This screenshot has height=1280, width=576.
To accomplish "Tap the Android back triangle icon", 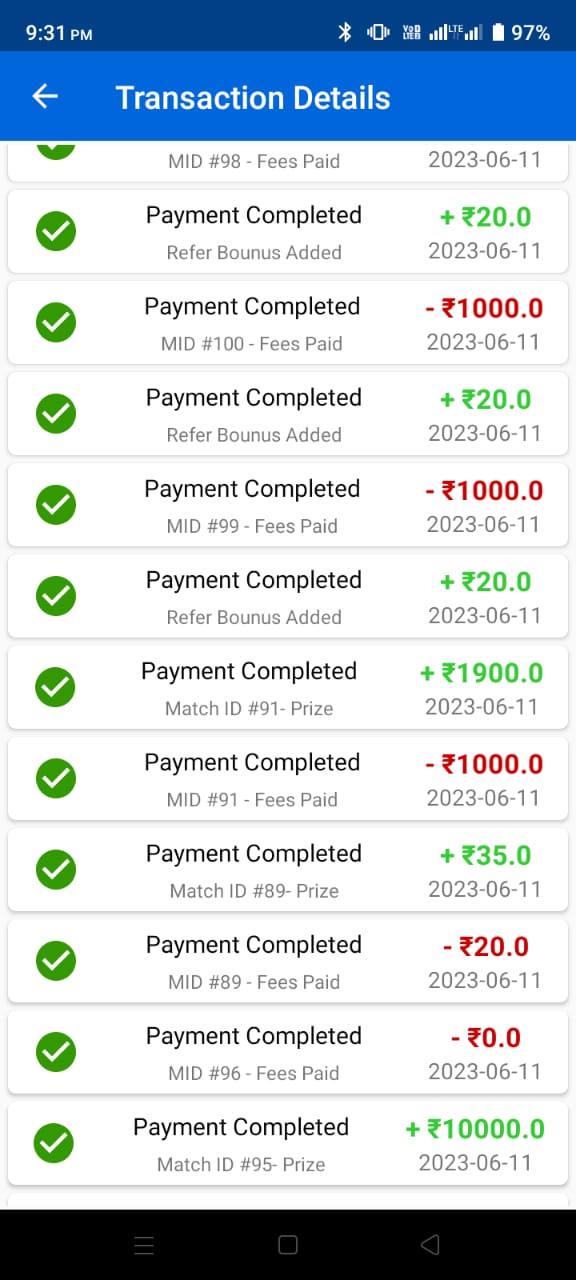I will 430,1245.
